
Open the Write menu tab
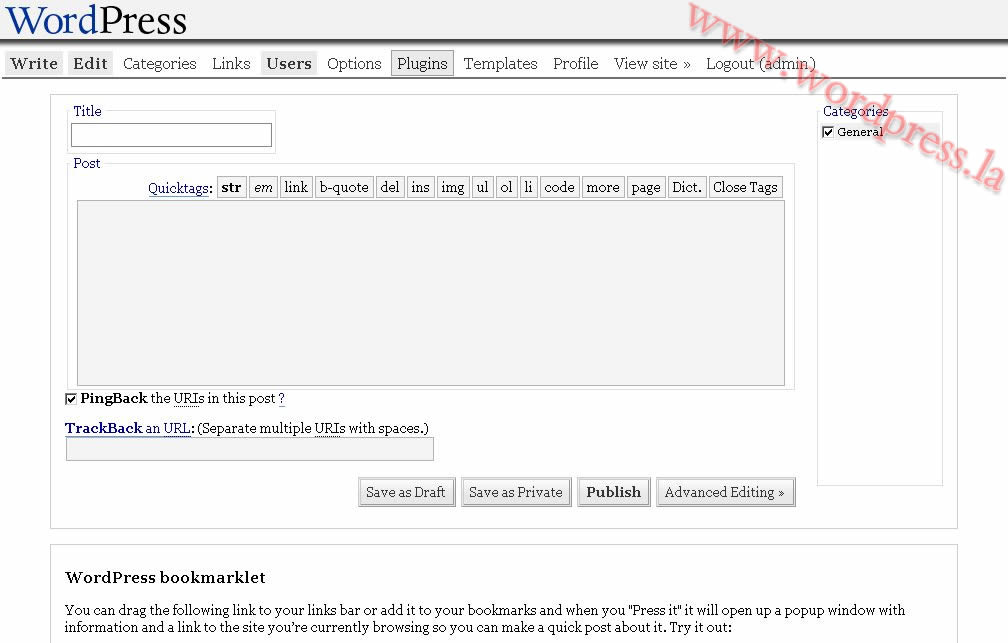34,64
